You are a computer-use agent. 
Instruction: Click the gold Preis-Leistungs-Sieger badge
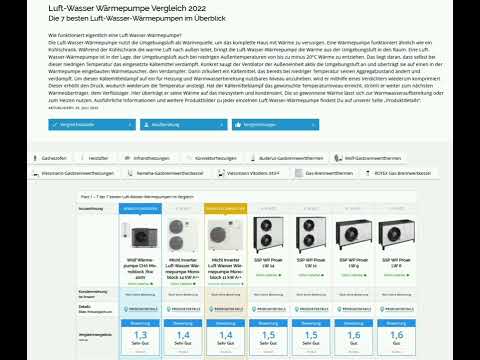[226, 209]
